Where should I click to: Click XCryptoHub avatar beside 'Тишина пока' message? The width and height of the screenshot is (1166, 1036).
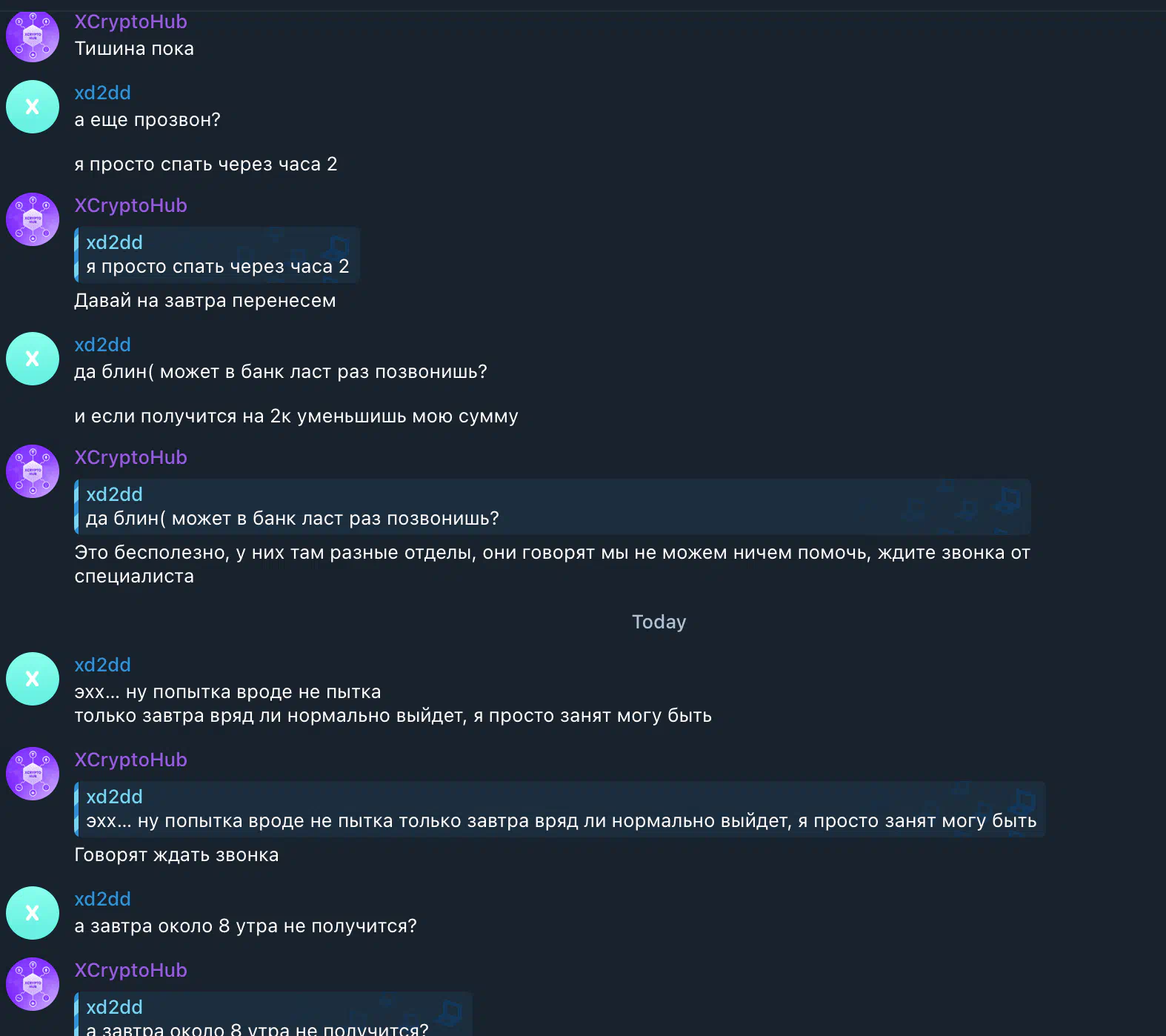point(33,36)
